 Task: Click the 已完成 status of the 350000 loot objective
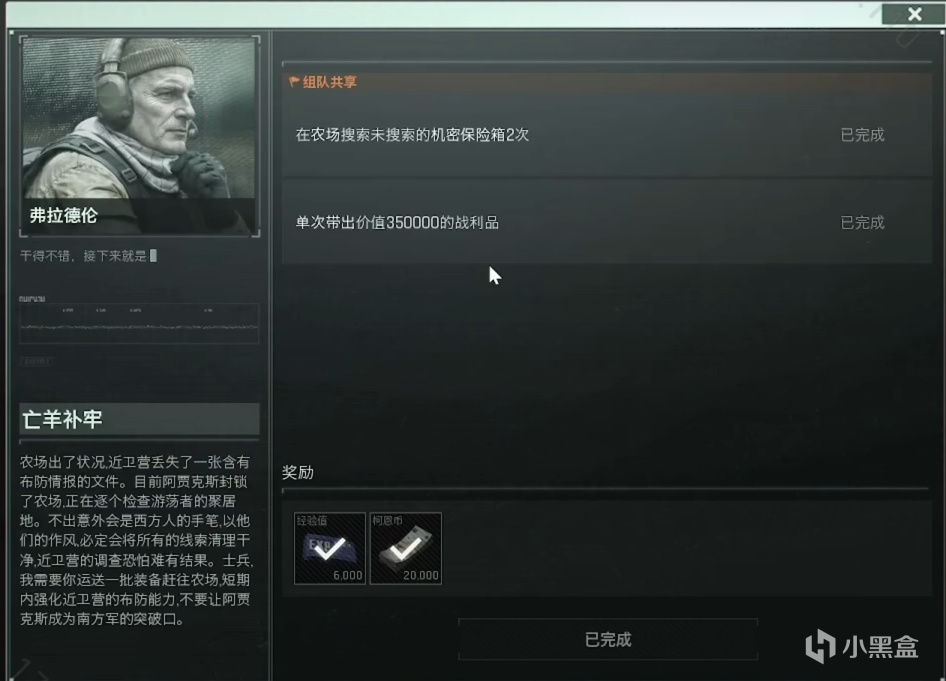pyautogui.click(x=862, y=223)
